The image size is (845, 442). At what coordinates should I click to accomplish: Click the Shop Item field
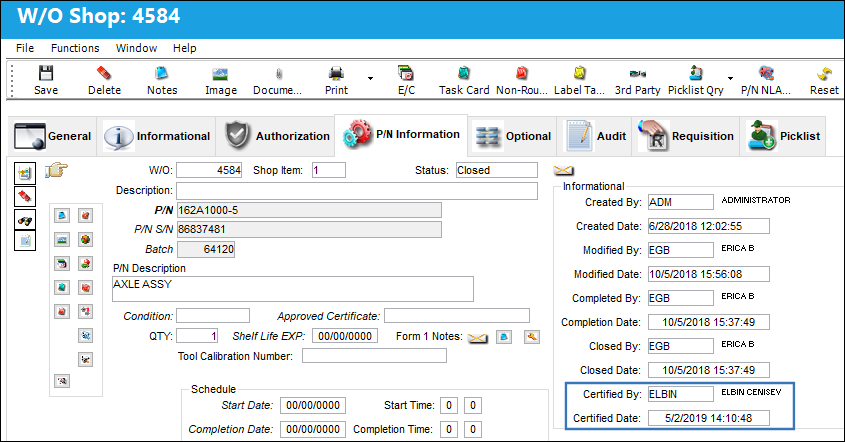coord(329,170)
